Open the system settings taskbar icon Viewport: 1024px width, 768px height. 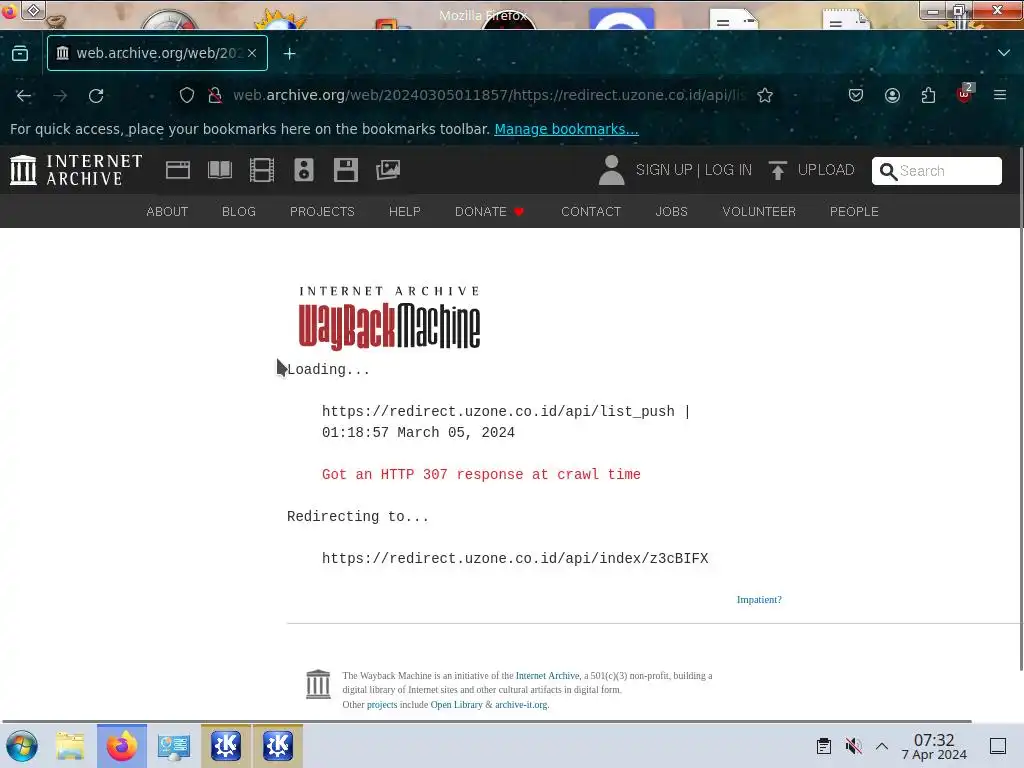(174, 746)
